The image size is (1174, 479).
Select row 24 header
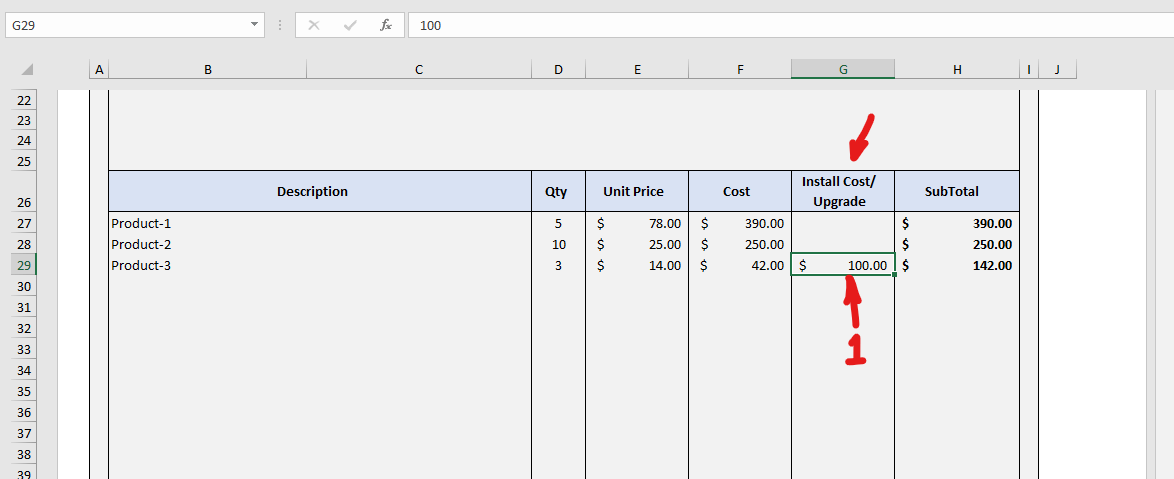click(x=24, y=141)
